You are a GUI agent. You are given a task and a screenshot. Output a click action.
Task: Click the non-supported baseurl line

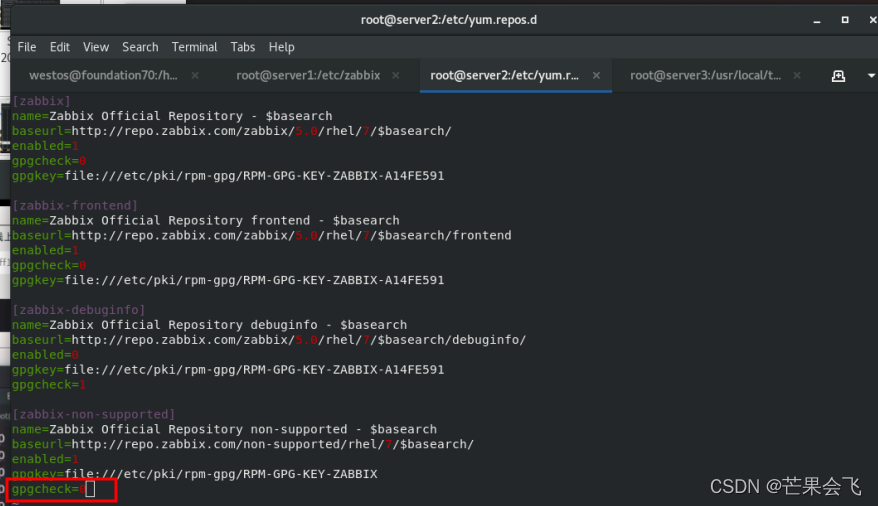243,444
